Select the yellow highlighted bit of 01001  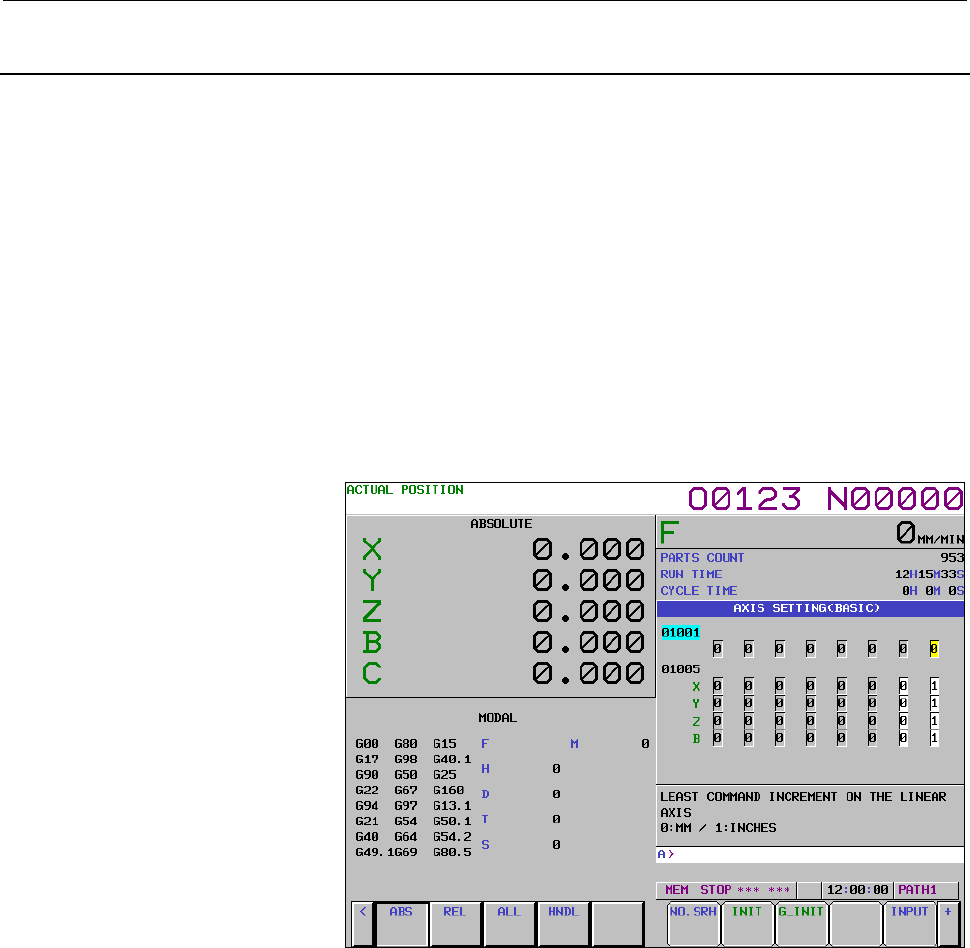934,649
